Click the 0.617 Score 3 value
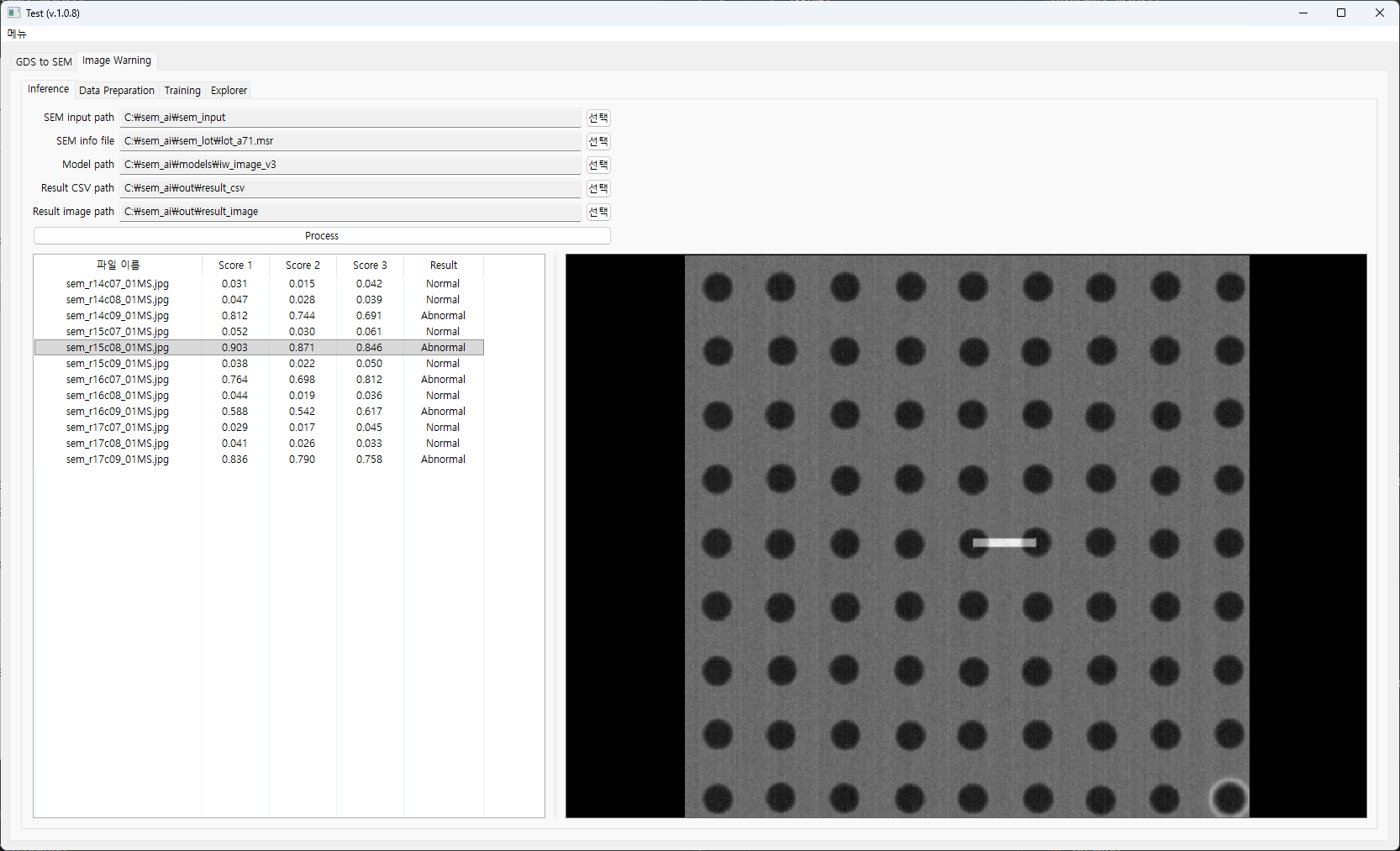1400x851 pixels. click(x=369, y=412)
